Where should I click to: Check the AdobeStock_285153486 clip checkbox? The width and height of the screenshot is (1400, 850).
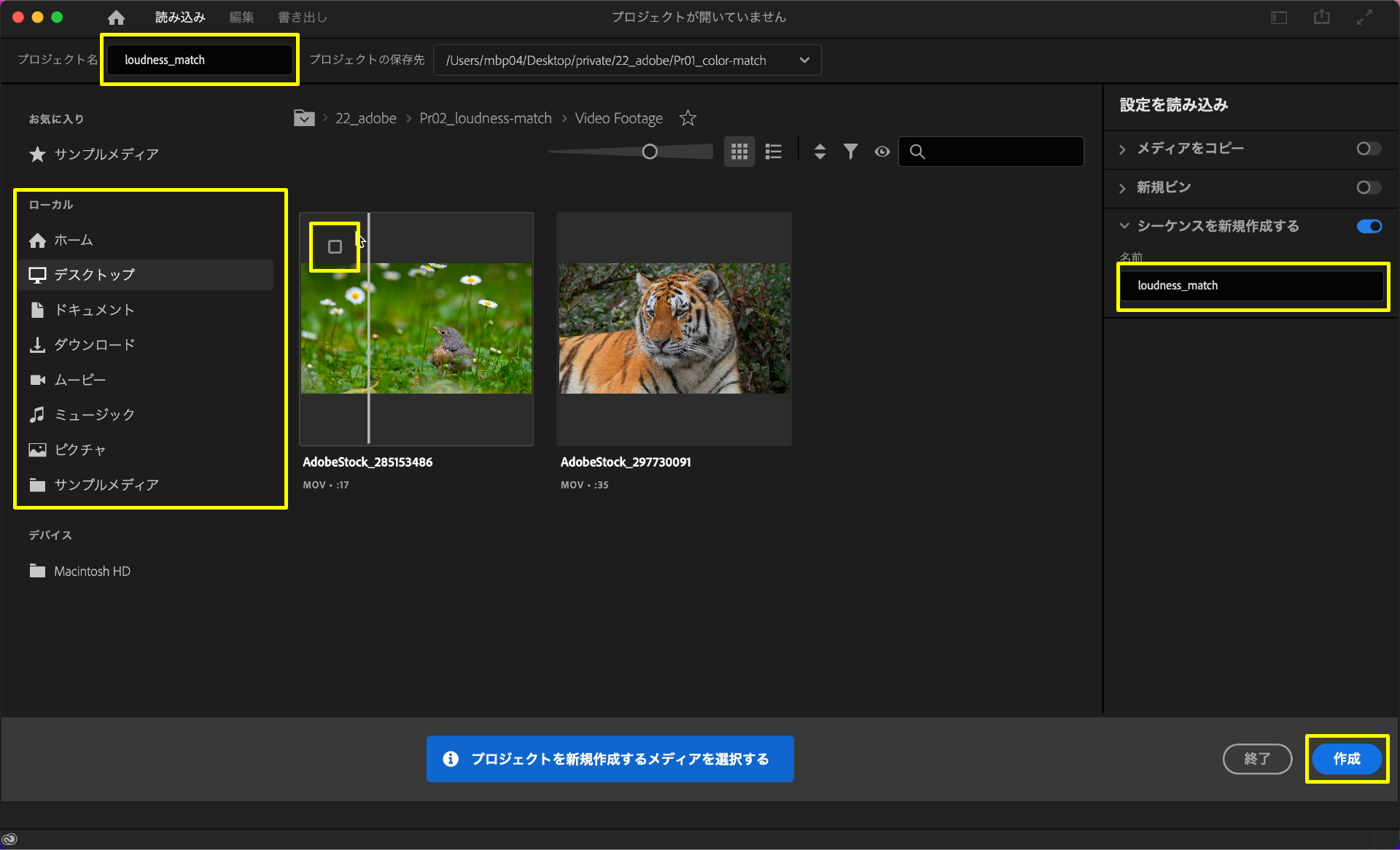335,247
